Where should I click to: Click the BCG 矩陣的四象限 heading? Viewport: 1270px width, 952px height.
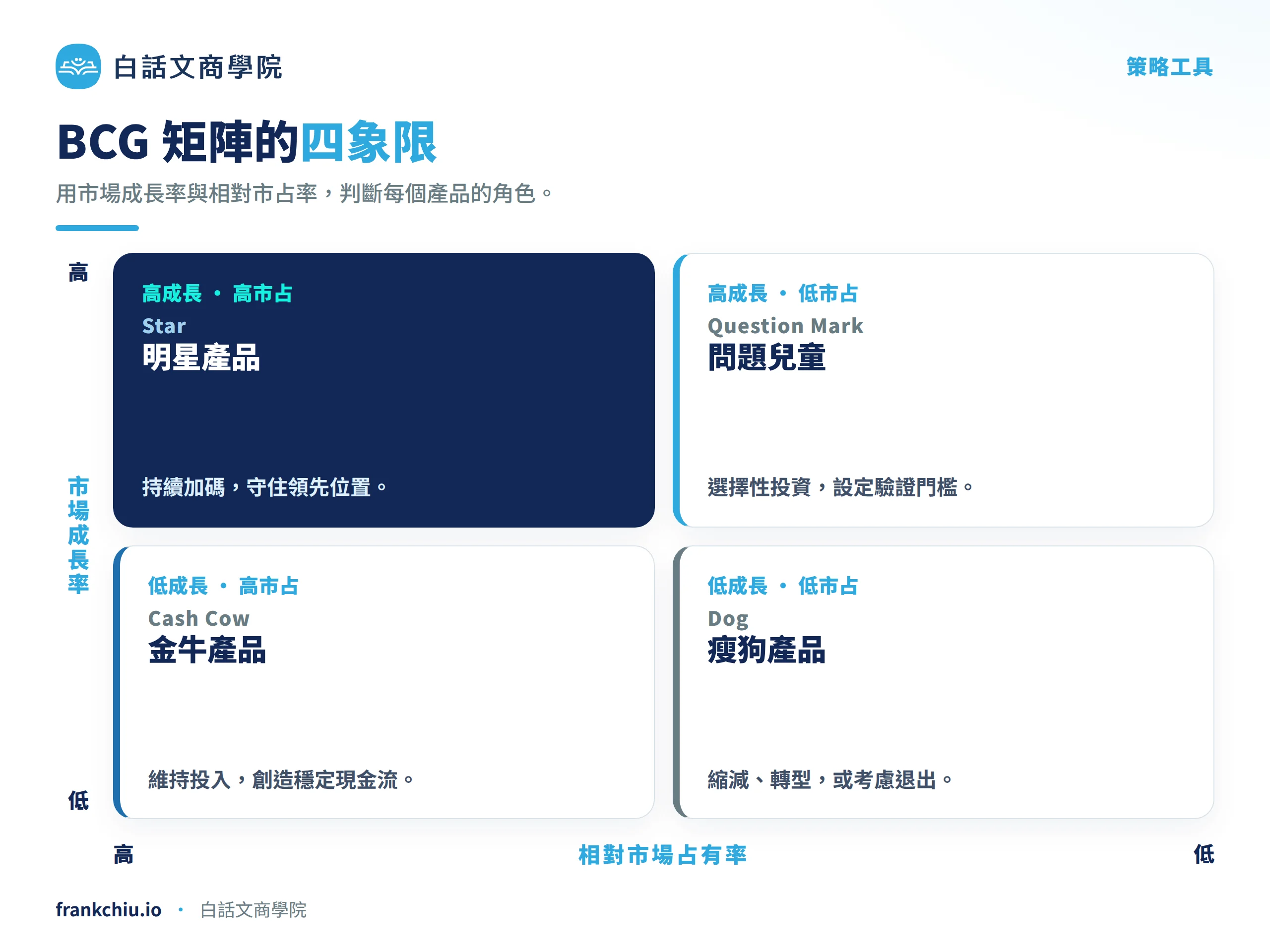click(x=247, y=142)
